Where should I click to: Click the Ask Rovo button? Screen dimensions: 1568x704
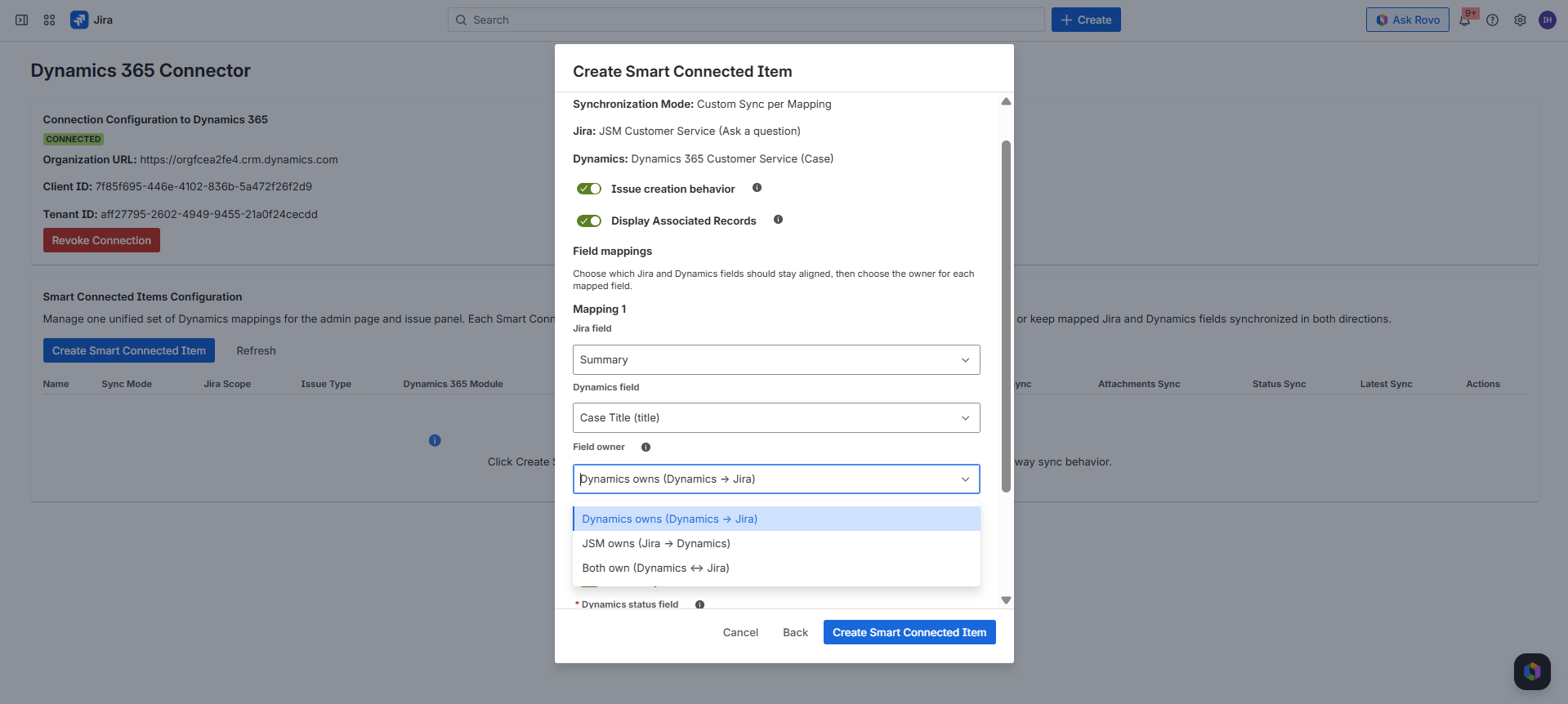[1407, 20]
